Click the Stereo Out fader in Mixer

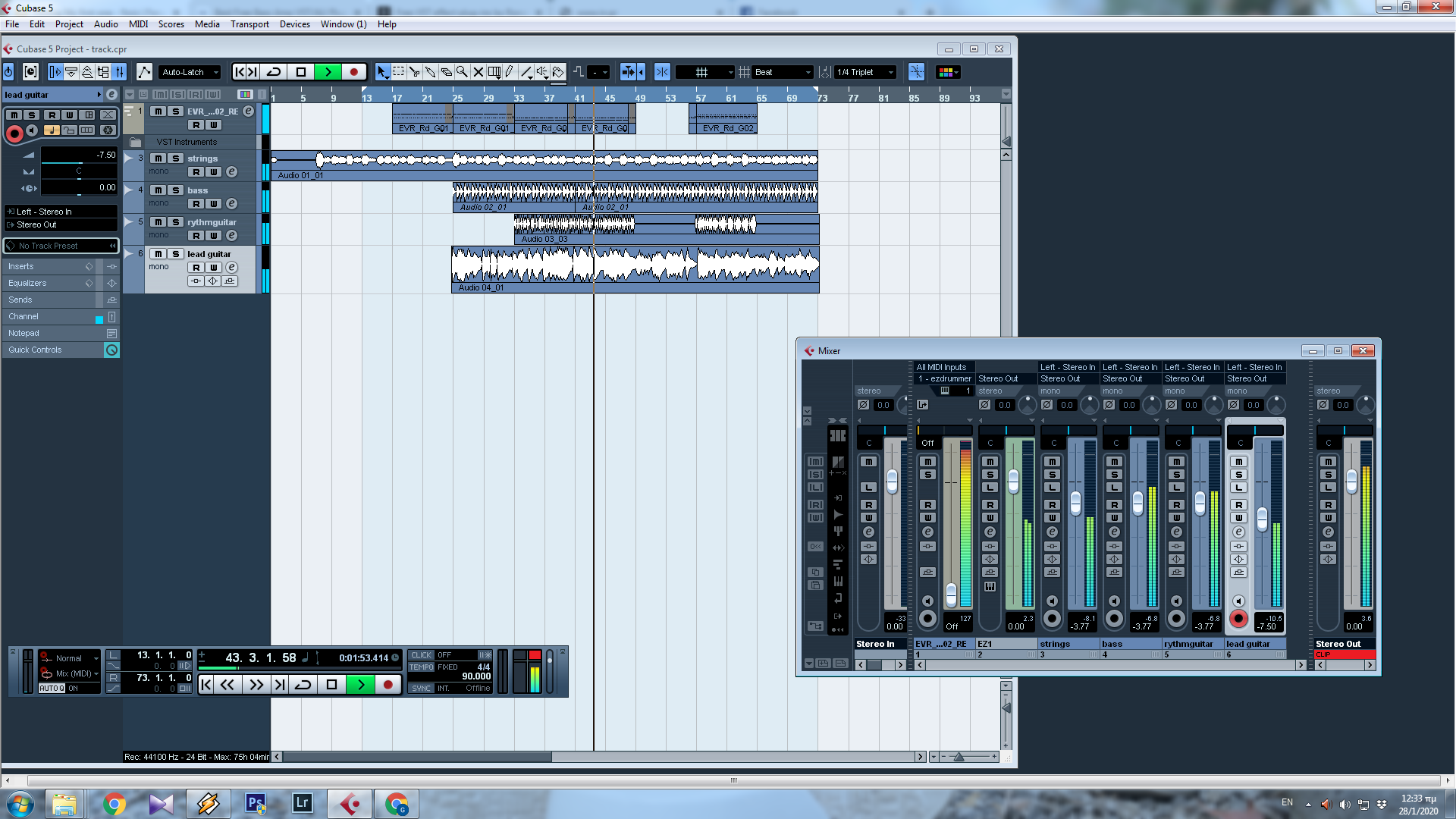1351,481
